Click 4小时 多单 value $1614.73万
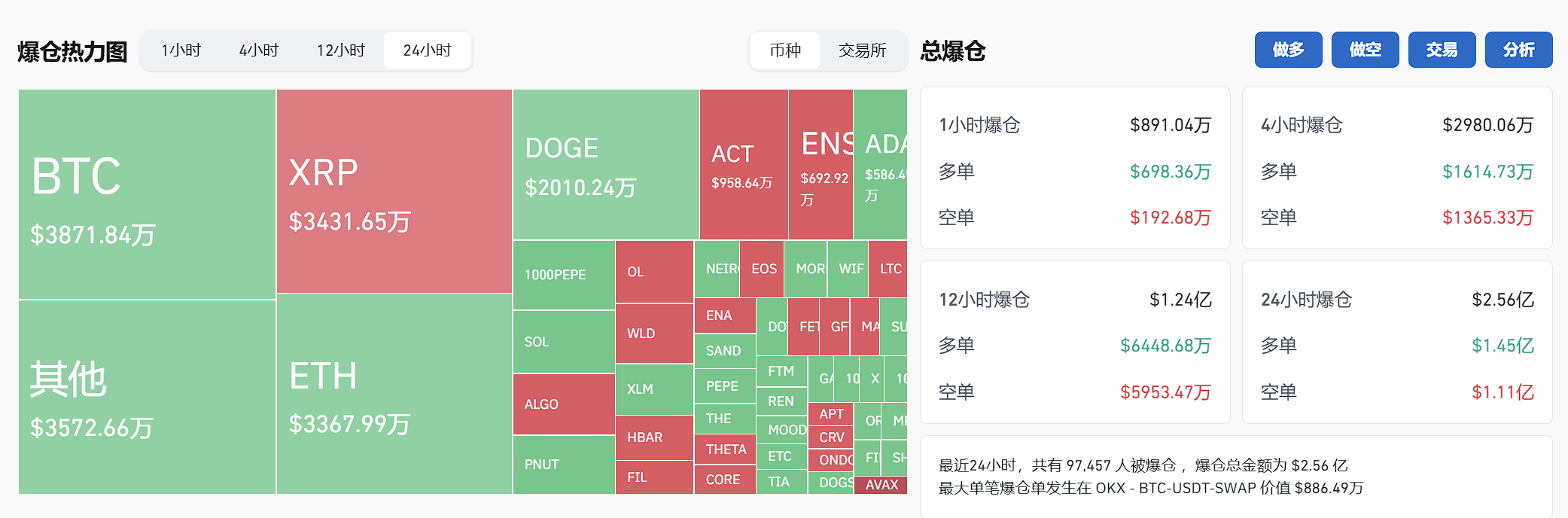1568x518 pixels. tap(1488, 172)
